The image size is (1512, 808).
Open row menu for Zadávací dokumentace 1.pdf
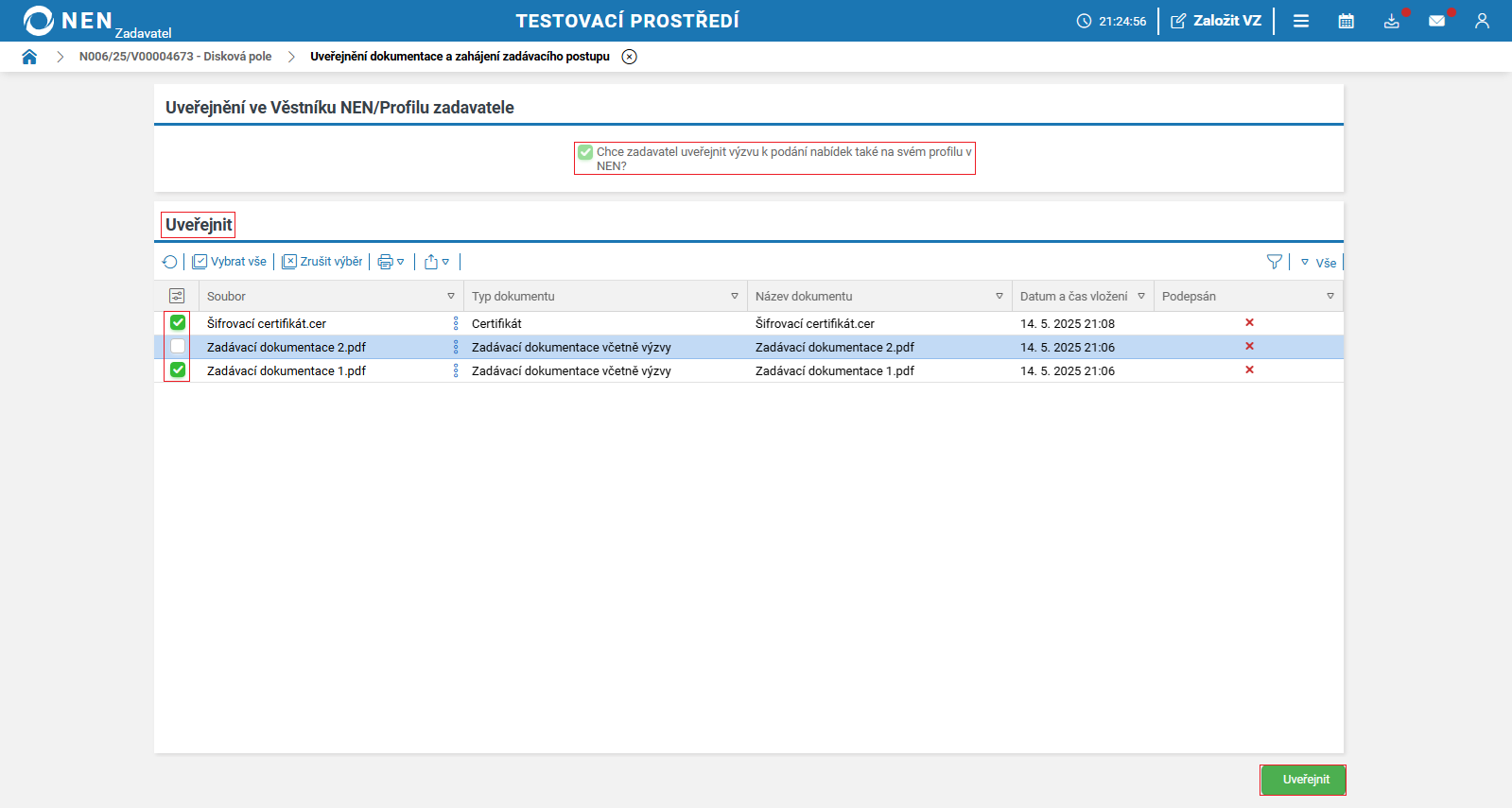coord(456,370)
